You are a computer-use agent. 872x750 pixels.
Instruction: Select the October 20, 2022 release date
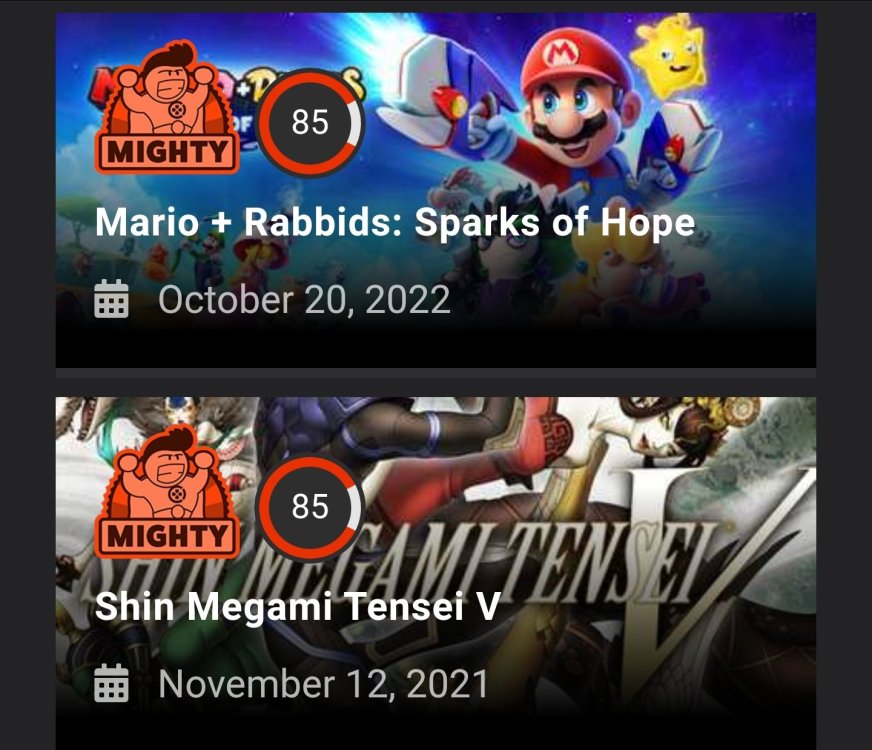(x=304, y=300)
